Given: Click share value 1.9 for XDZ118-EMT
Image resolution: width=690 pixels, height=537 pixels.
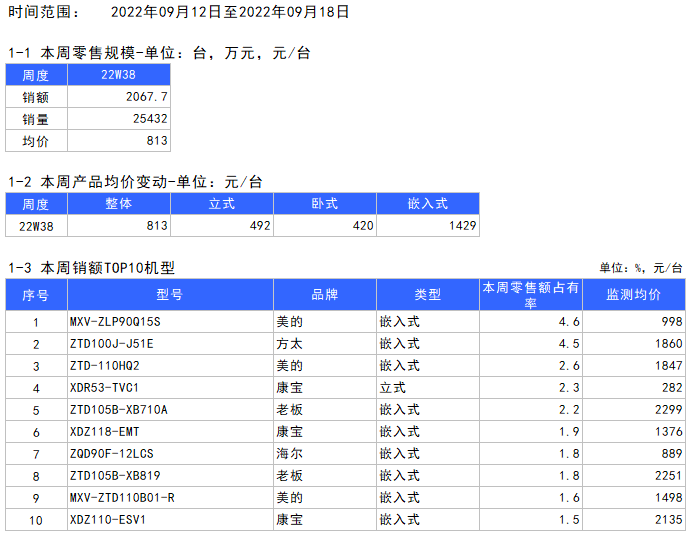Looking at the screenshot, I should pos(569,432).
